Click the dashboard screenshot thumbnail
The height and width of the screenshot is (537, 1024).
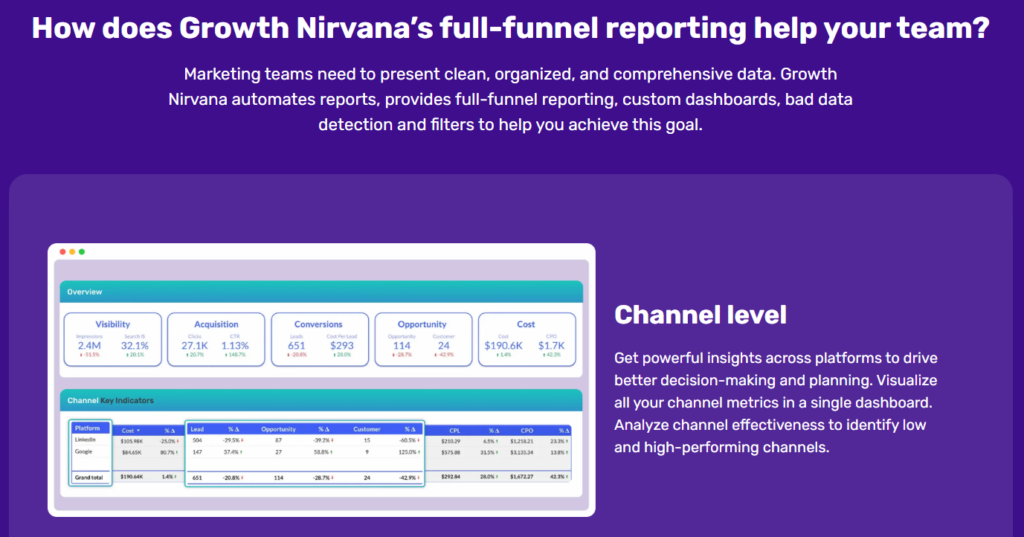coord(321,380)
